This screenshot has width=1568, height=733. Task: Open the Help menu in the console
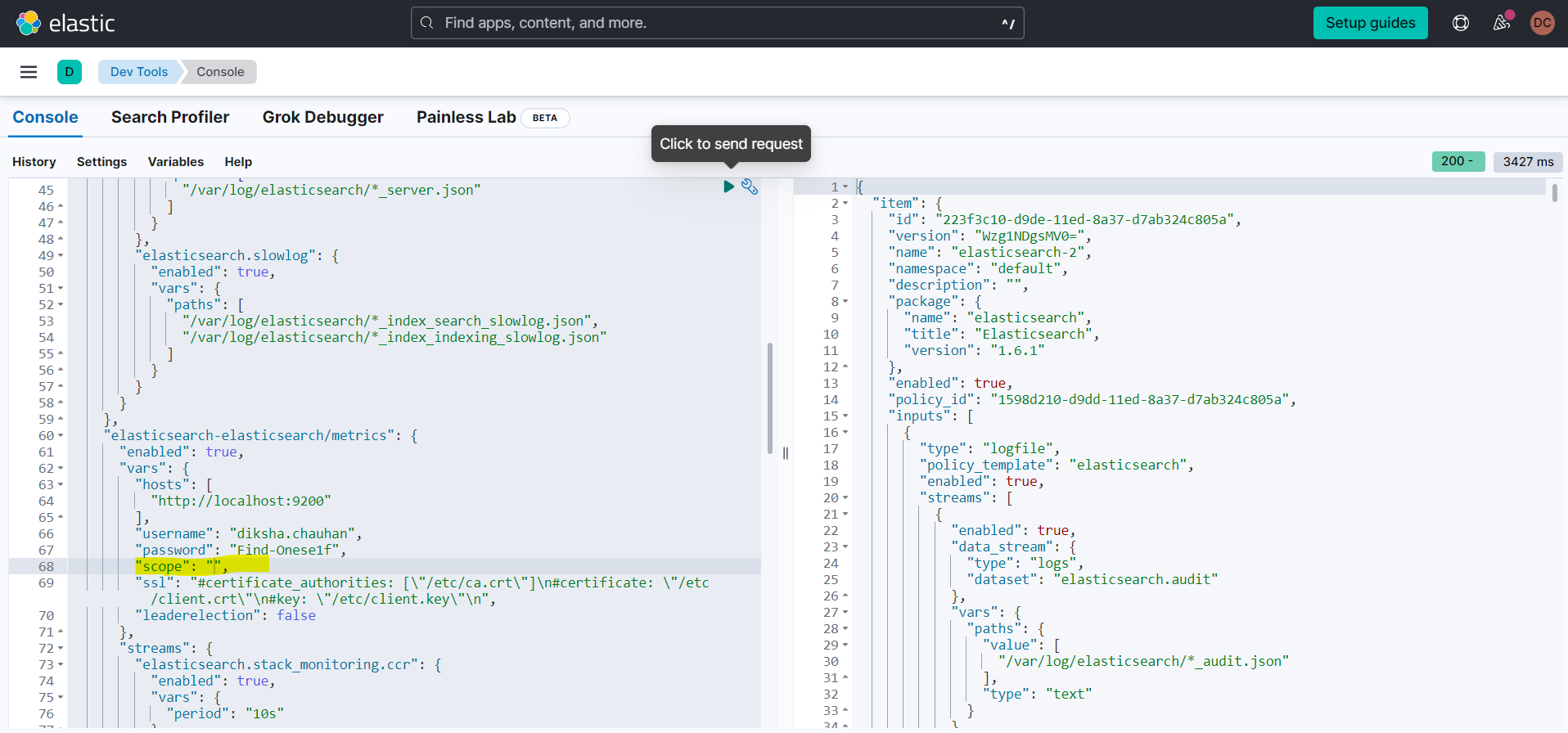(238, 162)
